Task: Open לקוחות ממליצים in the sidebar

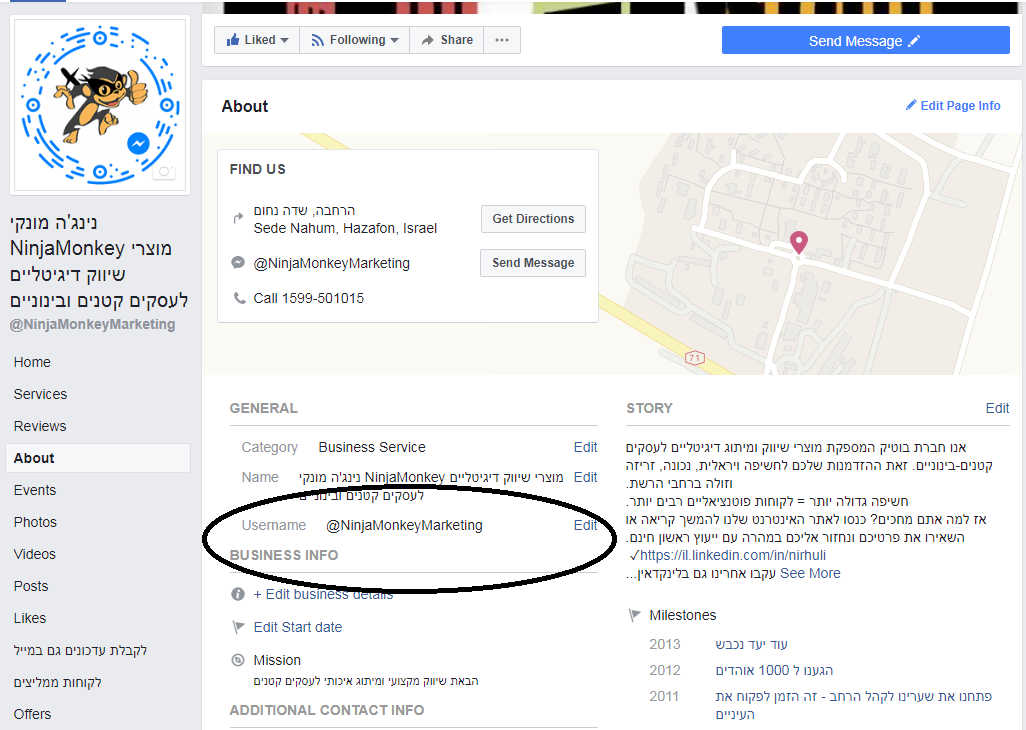Action: click(x=58, y=682)
